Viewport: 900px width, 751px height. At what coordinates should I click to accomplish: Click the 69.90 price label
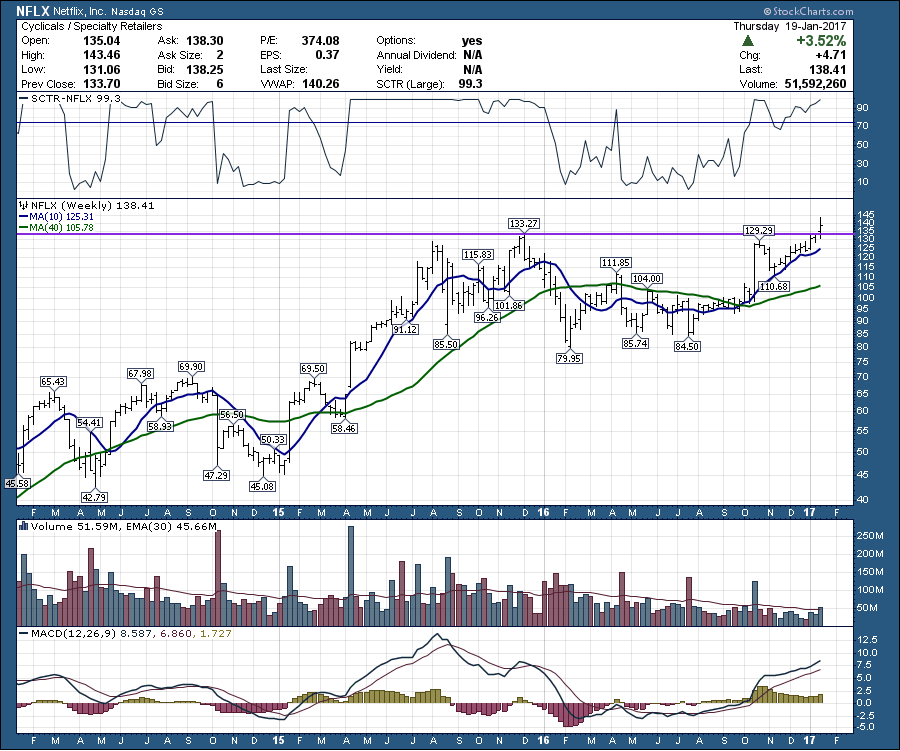191,366
